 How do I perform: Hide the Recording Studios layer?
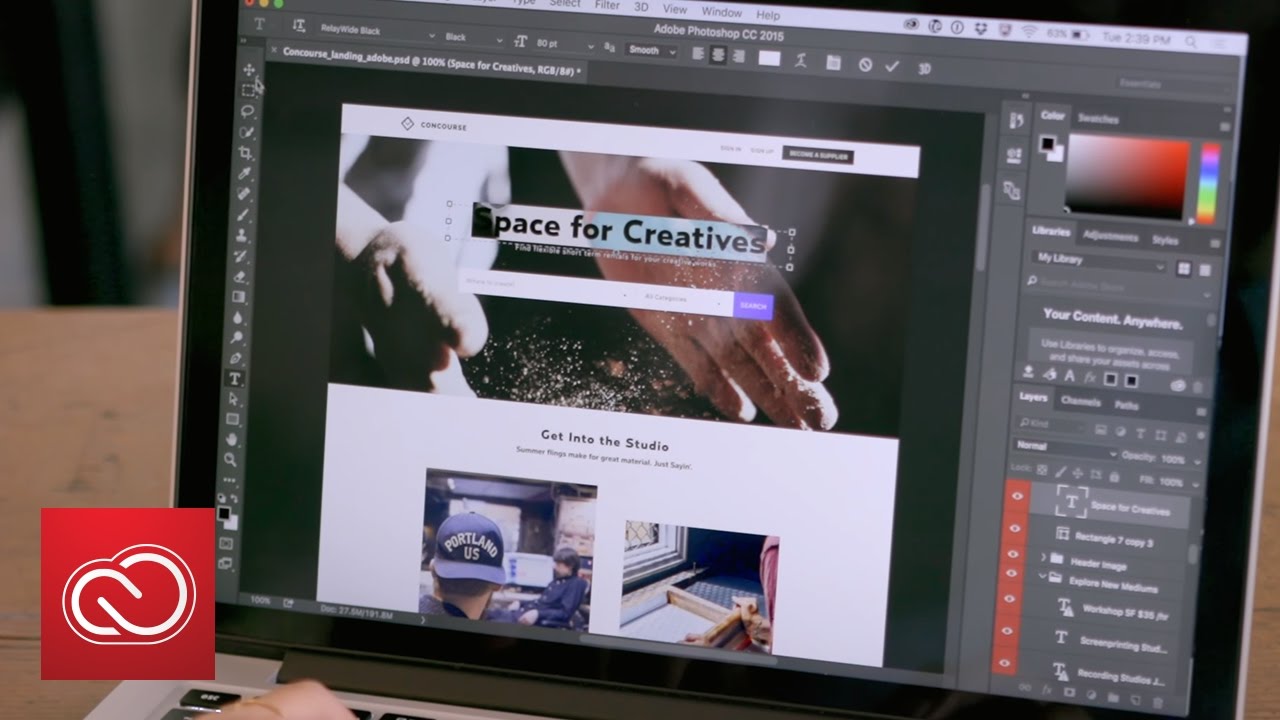point(1003,663)
